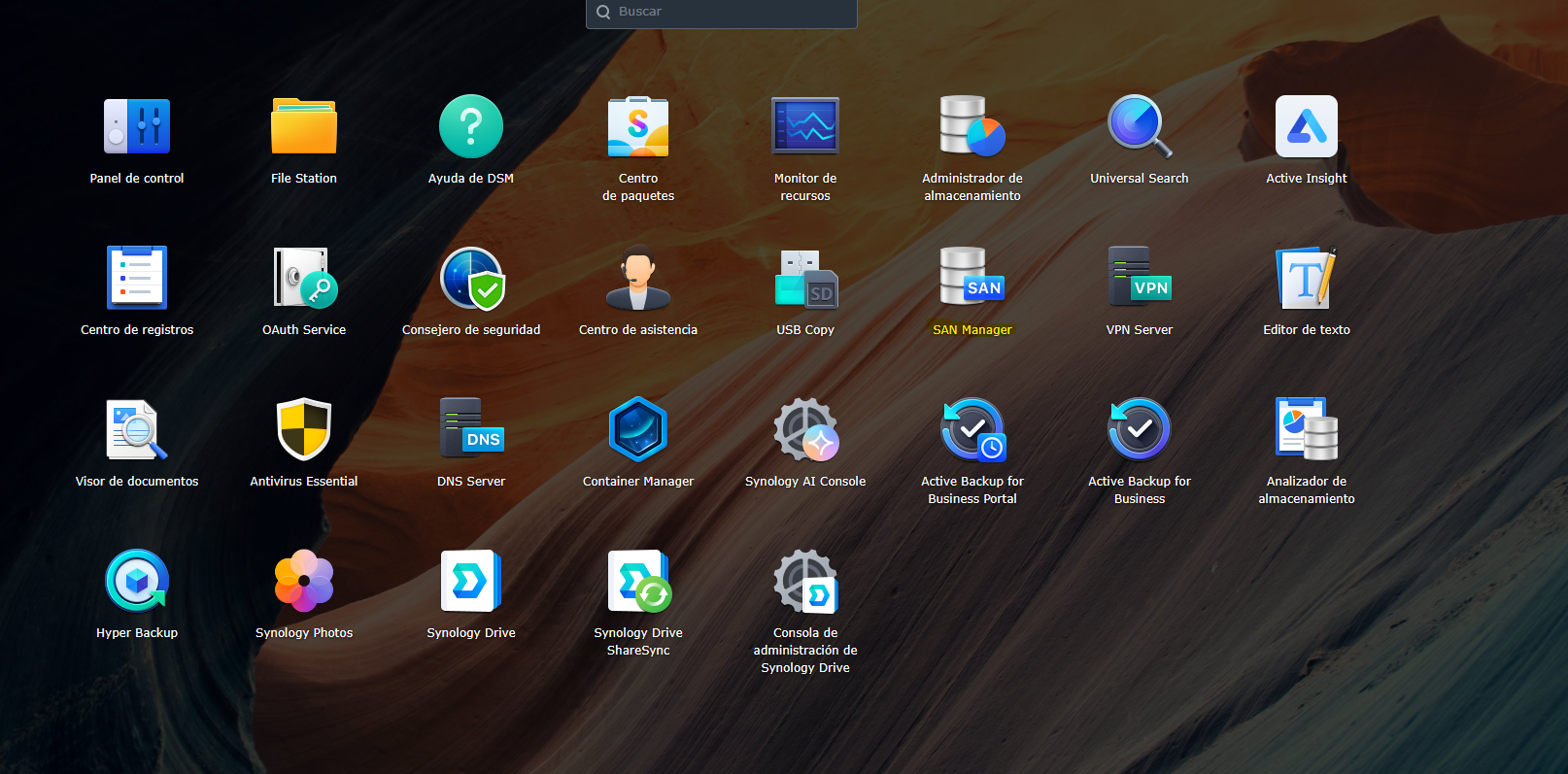Open Editor de texto
Image resolution: width=1568 pixels, height=774 pixels.
[1307, 278]
